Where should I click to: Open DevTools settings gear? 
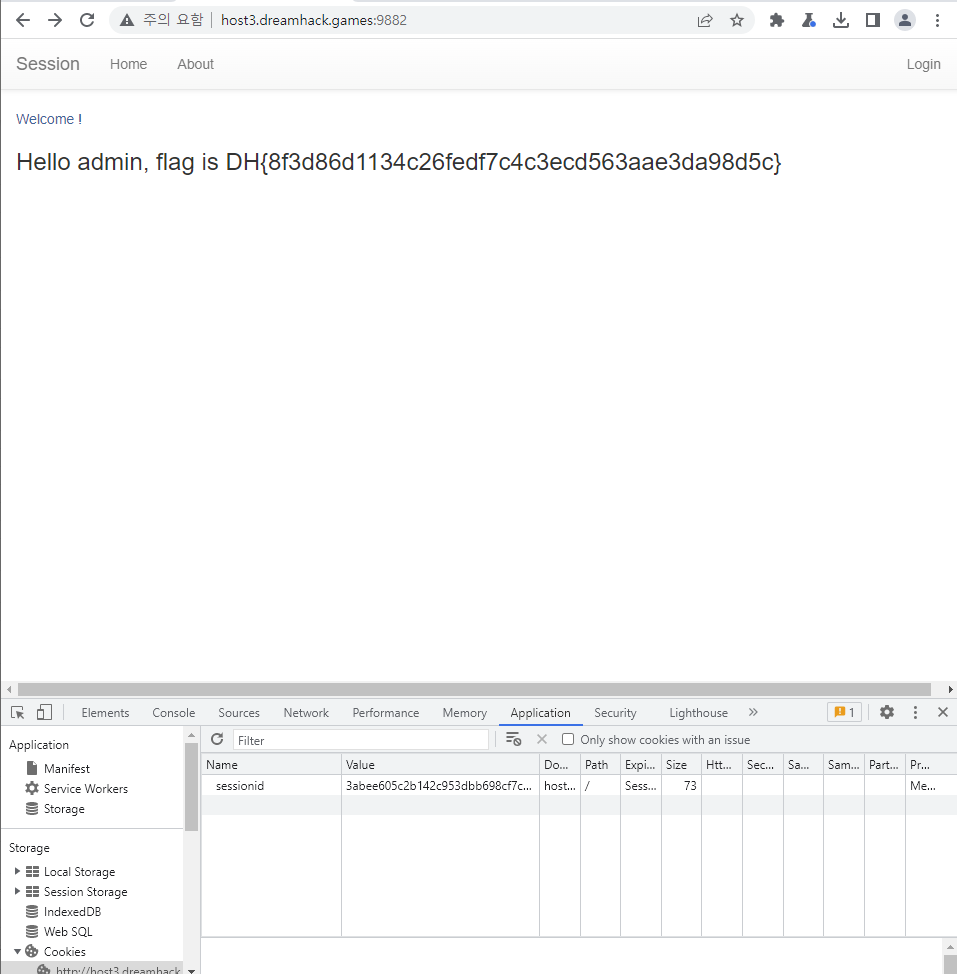887,712
